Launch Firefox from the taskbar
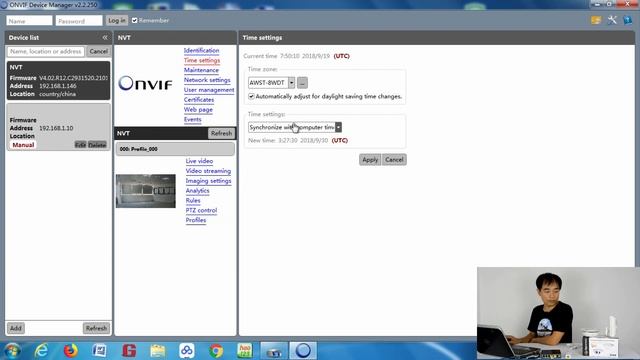The width and height of the screenshot is (640, 360). (x=71, y=351)
